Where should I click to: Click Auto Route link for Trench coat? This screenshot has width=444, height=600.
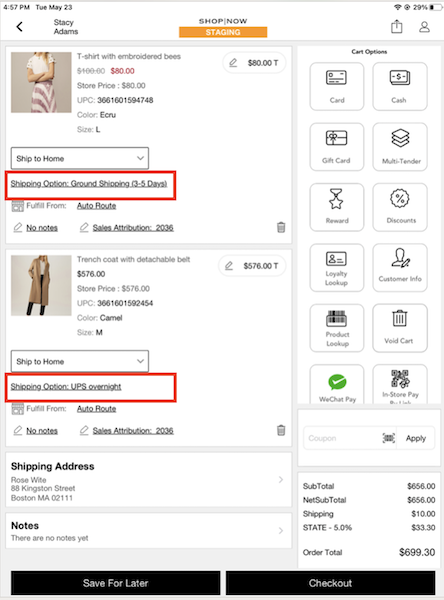96,409
